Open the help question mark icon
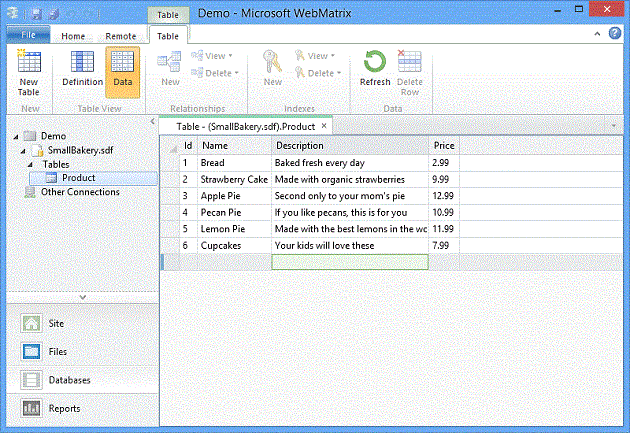 (619, 34)
